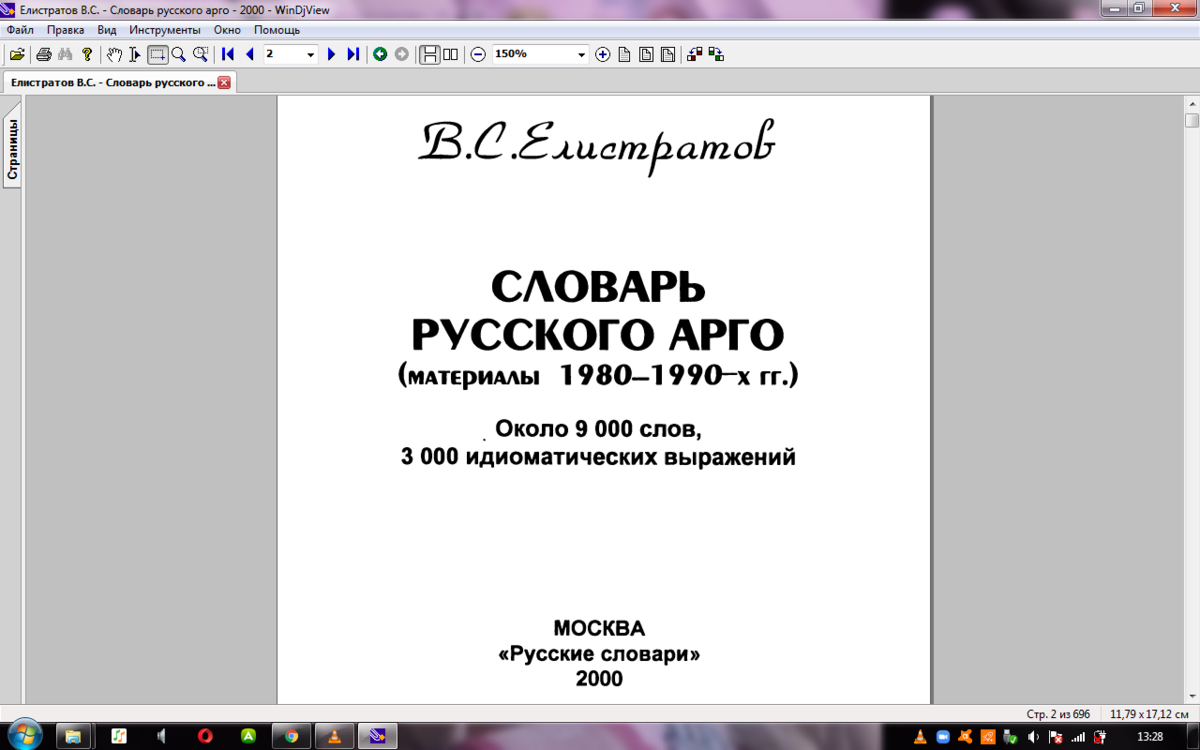Click the Fit page icon
Viewport: 1200px width, 750px height.
tap(646, 54)
